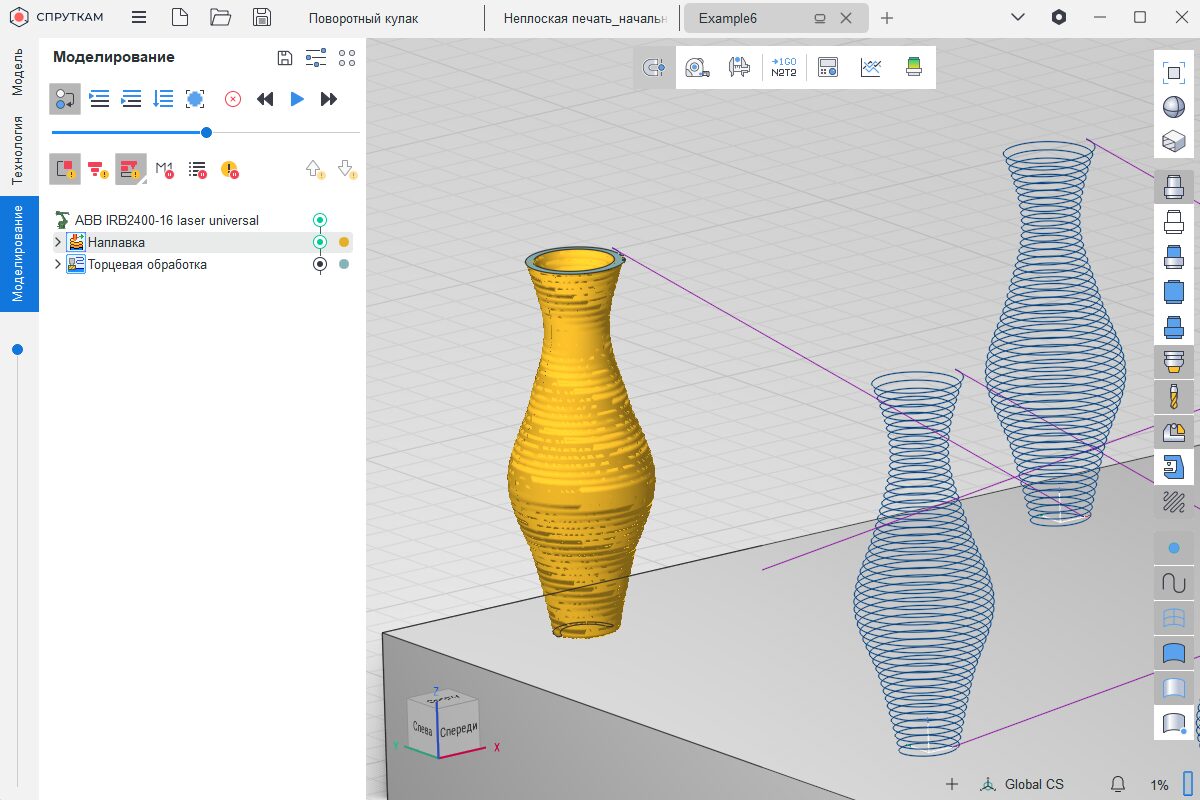Screen dimensions: 1200x800
Task: Click the play simulation button
Action: [297, 99]
